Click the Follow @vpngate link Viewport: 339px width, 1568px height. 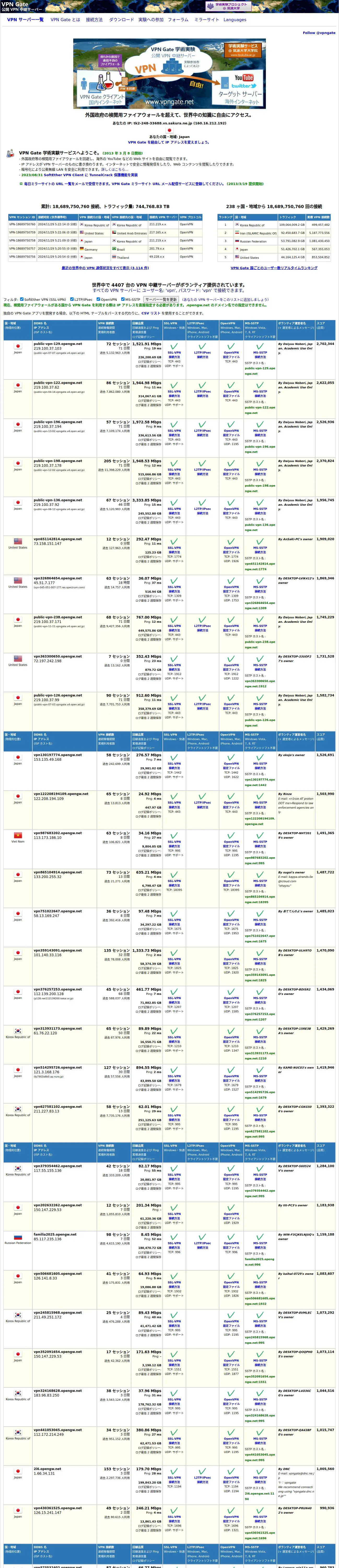pos(319,33)
